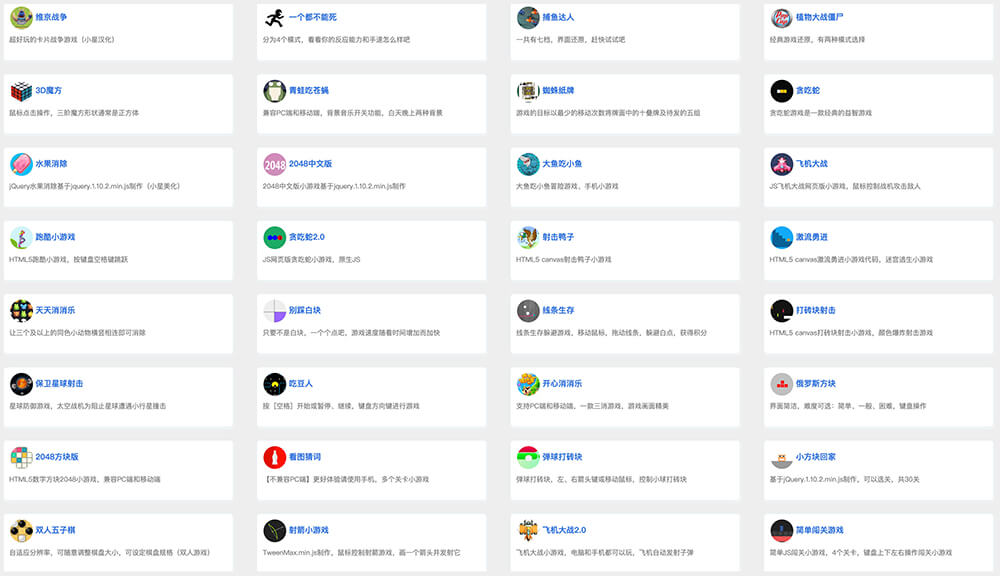Viewport: 1000px width, 576px height.
Task: Open the 大鱼吃小鱼 game link
Action: [561, 164]
